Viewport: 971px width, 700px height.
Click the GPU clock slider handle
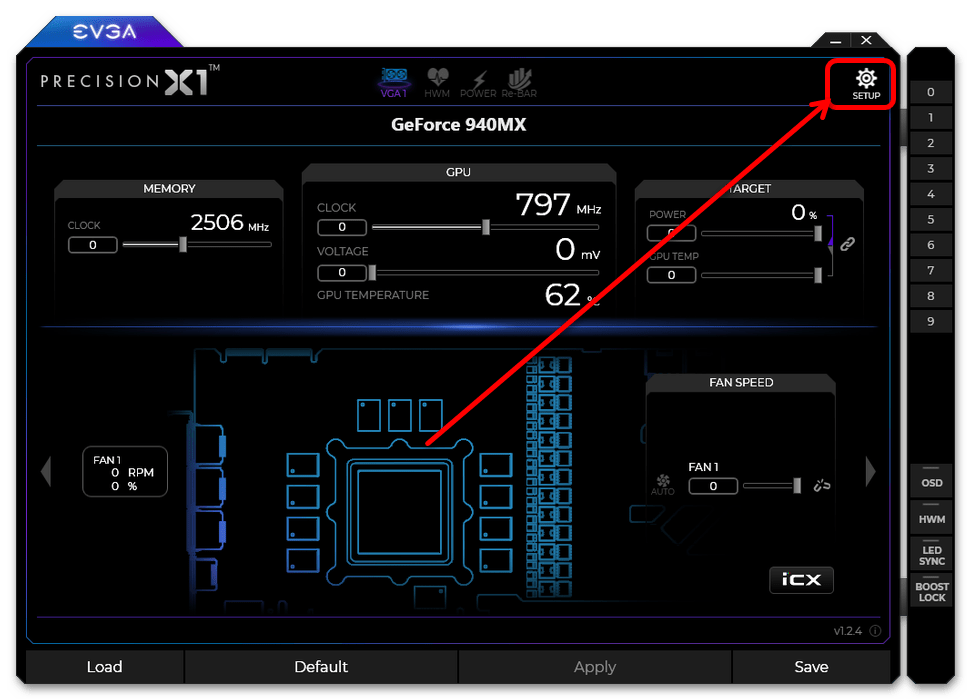coord(486,227)
